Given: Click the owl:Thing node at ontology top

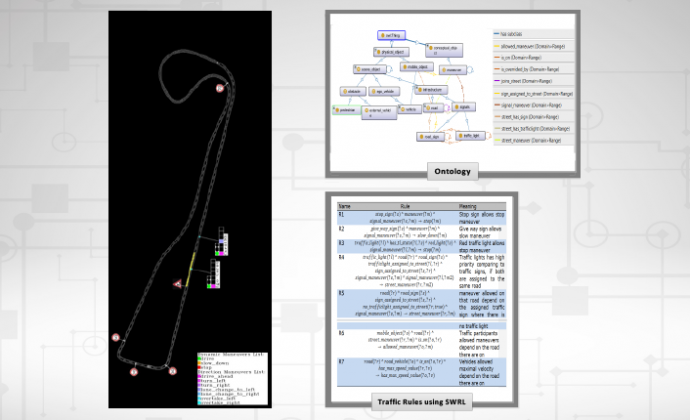Looking at the screenshot, I should coord(391,35).
